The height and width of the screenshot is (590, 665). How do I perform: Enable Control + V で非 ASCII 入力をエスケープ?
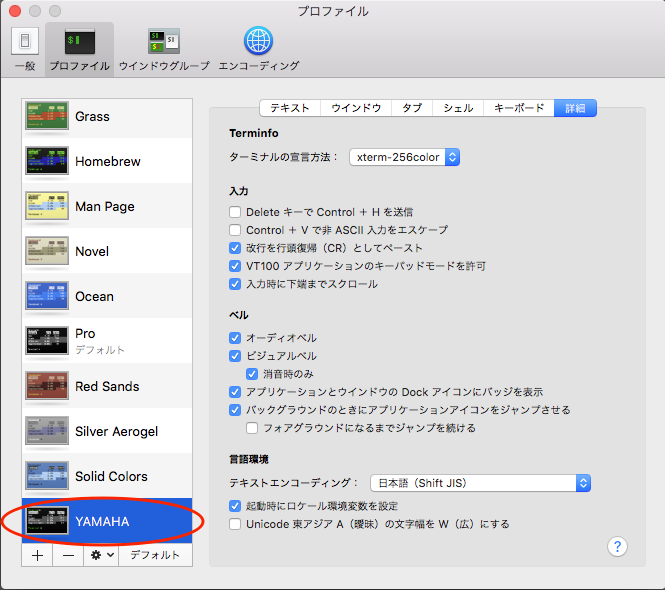(x=235, y=230)
